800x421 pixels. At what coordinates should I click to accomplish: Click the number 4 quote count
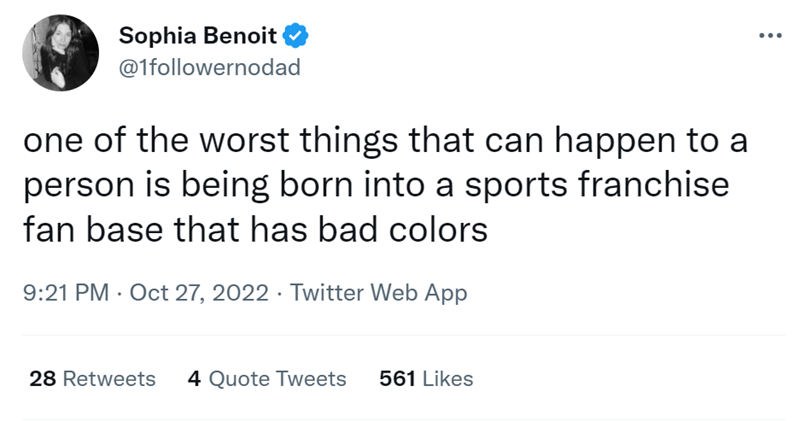[194, 379]
